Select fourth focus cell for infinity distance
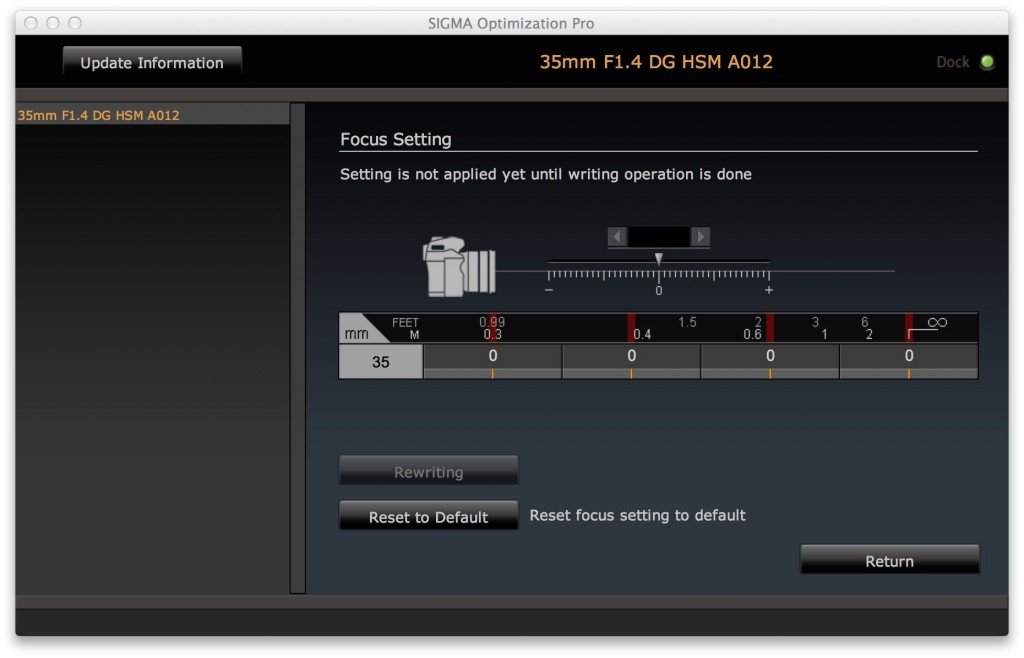 908,359
